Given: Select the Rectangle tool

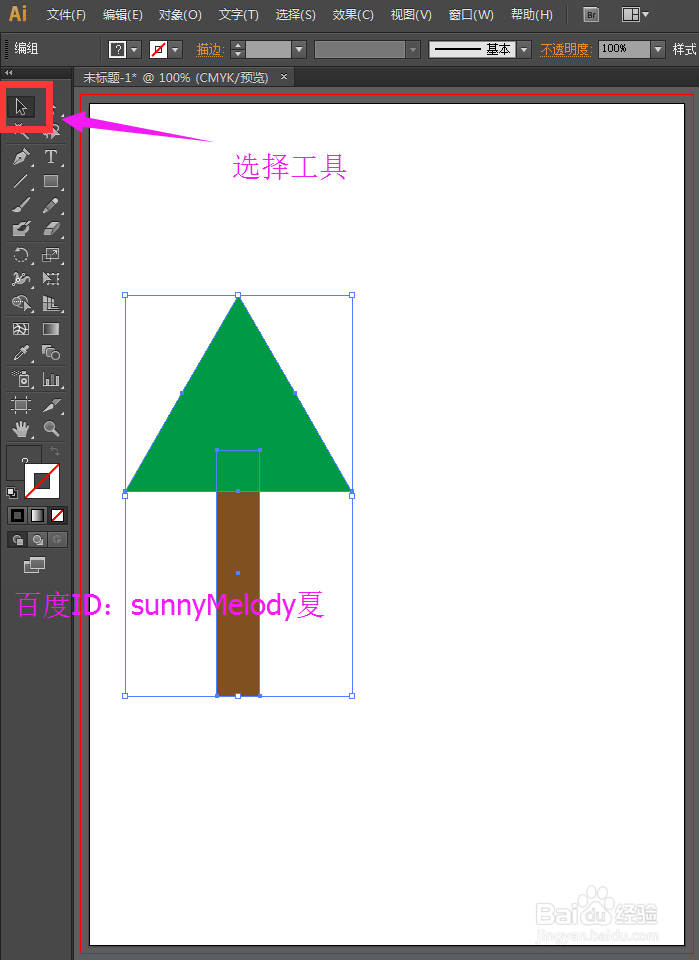Looking at the screenshot, I should pos(51,181).
